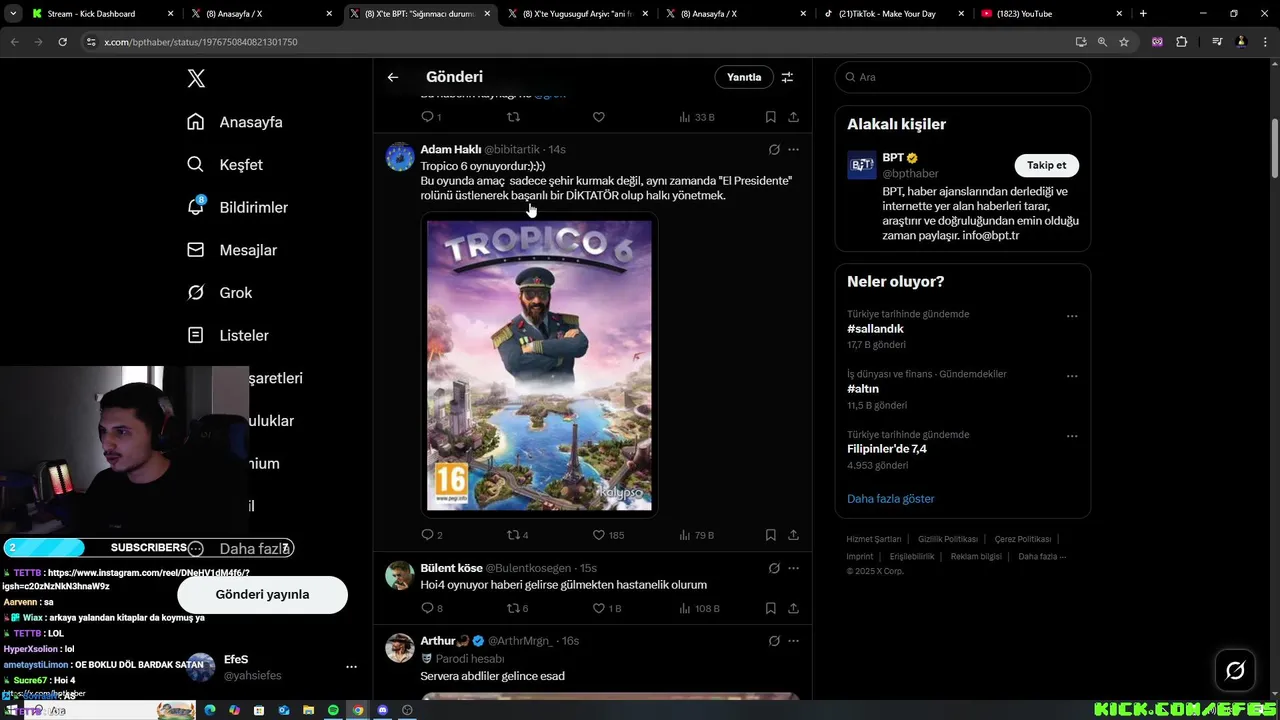Open Spotify from the taskbar

tap(333, 710)
